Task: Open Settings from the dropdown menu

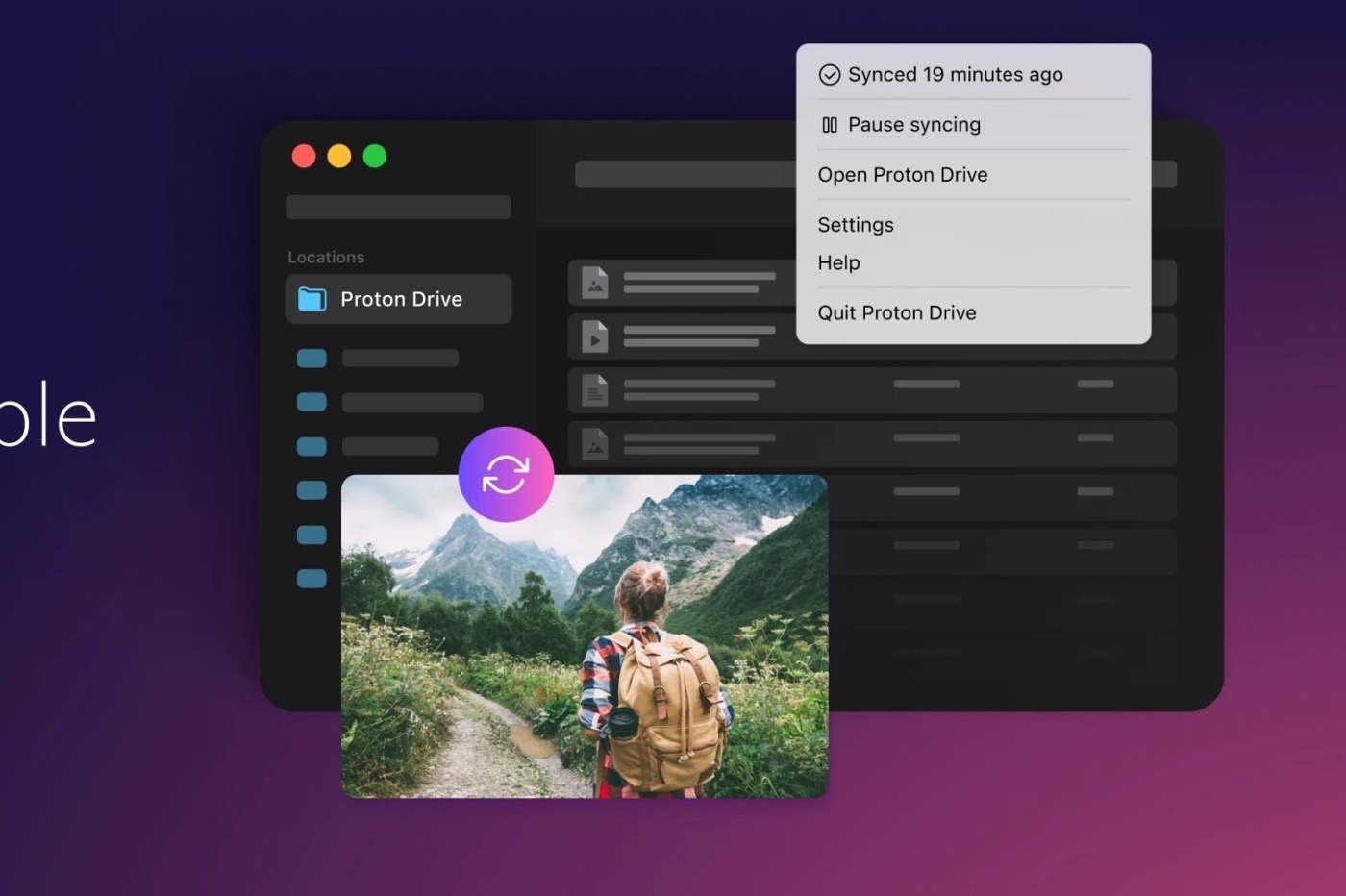Action: (x=856, y=225)
